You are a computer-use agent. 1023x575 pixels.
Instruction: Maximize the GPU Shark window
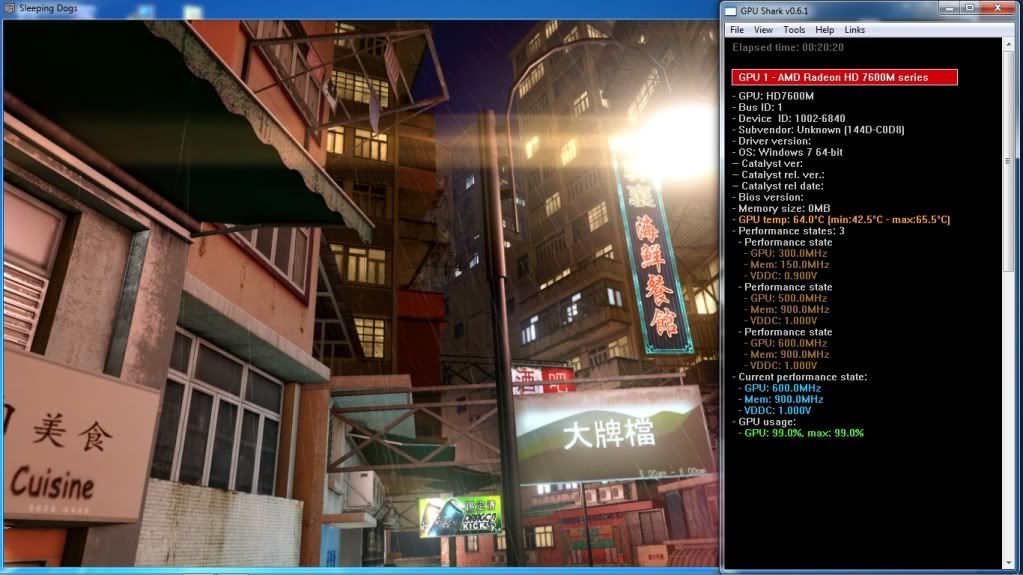click(x=969, y=8)
